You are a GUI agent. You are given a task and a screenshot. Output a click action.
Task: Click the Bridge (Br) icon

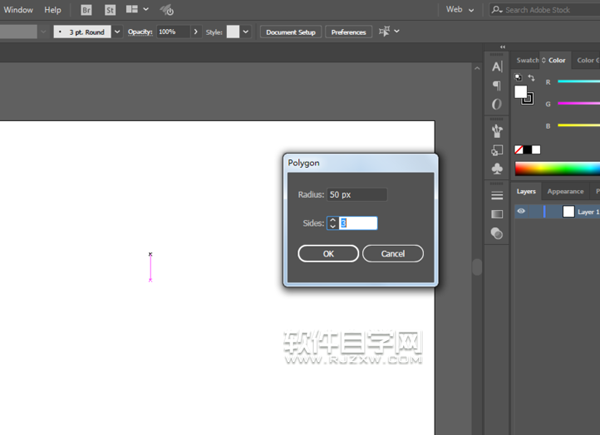click(x=87, y=9)
